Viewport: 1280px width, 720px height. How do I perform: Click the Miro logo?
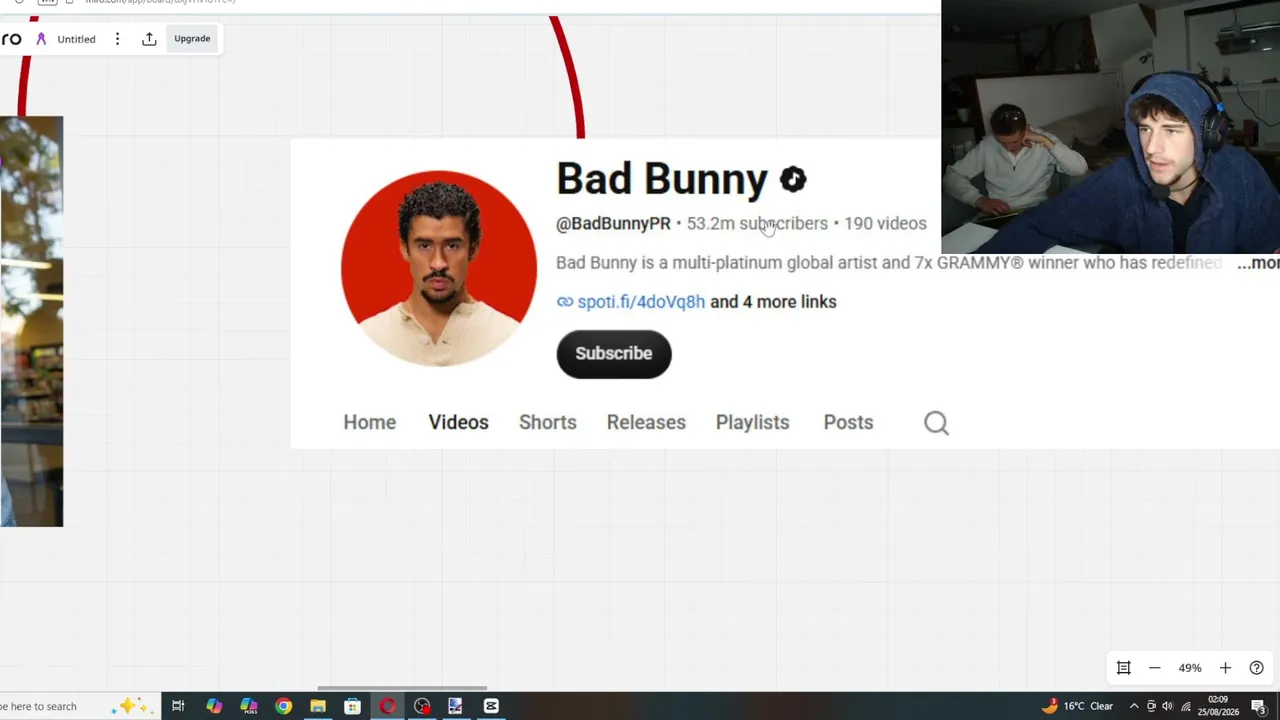pyautogui.click(x=10, y=39)
